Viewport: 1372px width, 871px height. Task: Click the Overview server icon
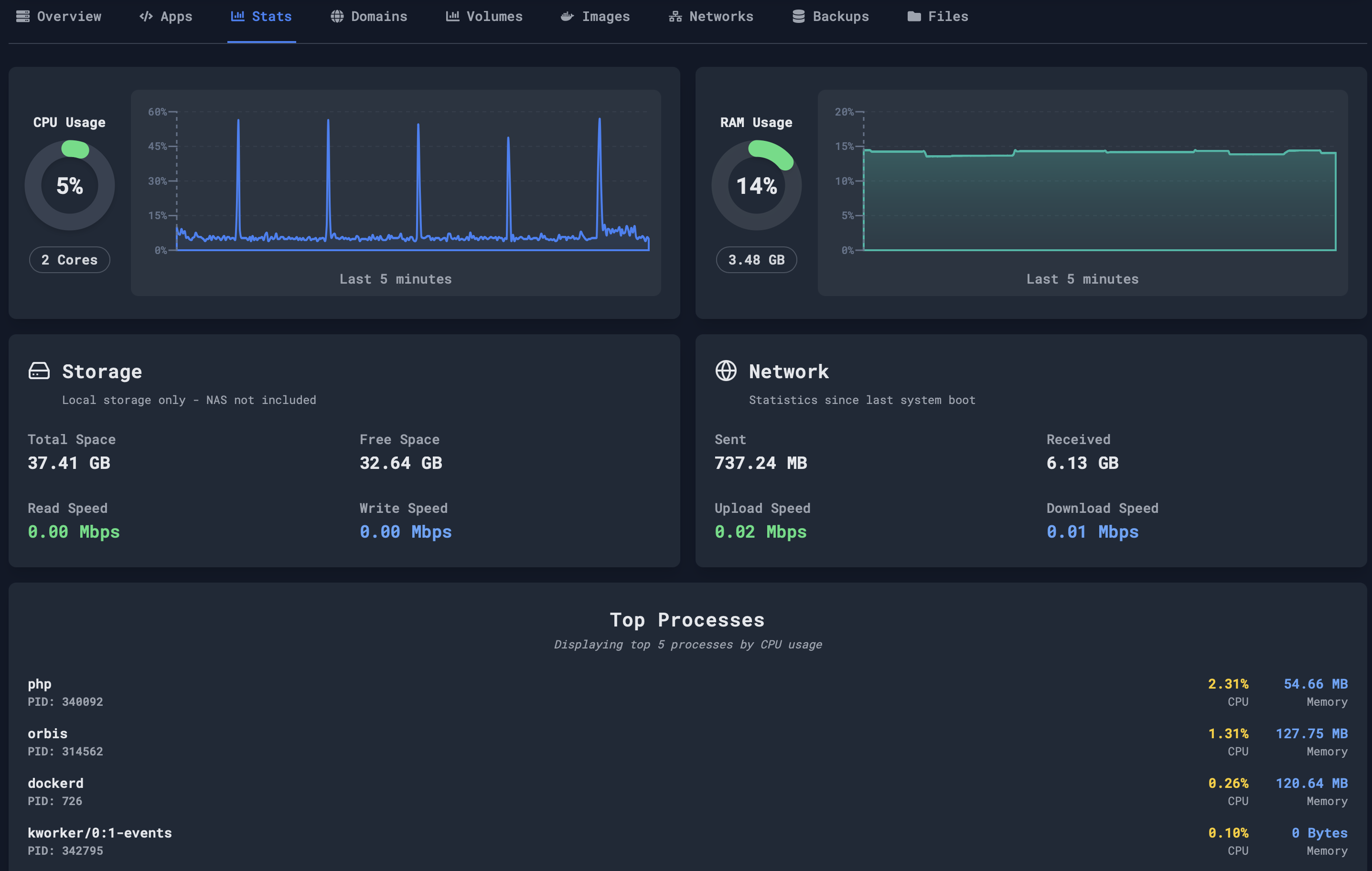point(23,17)
